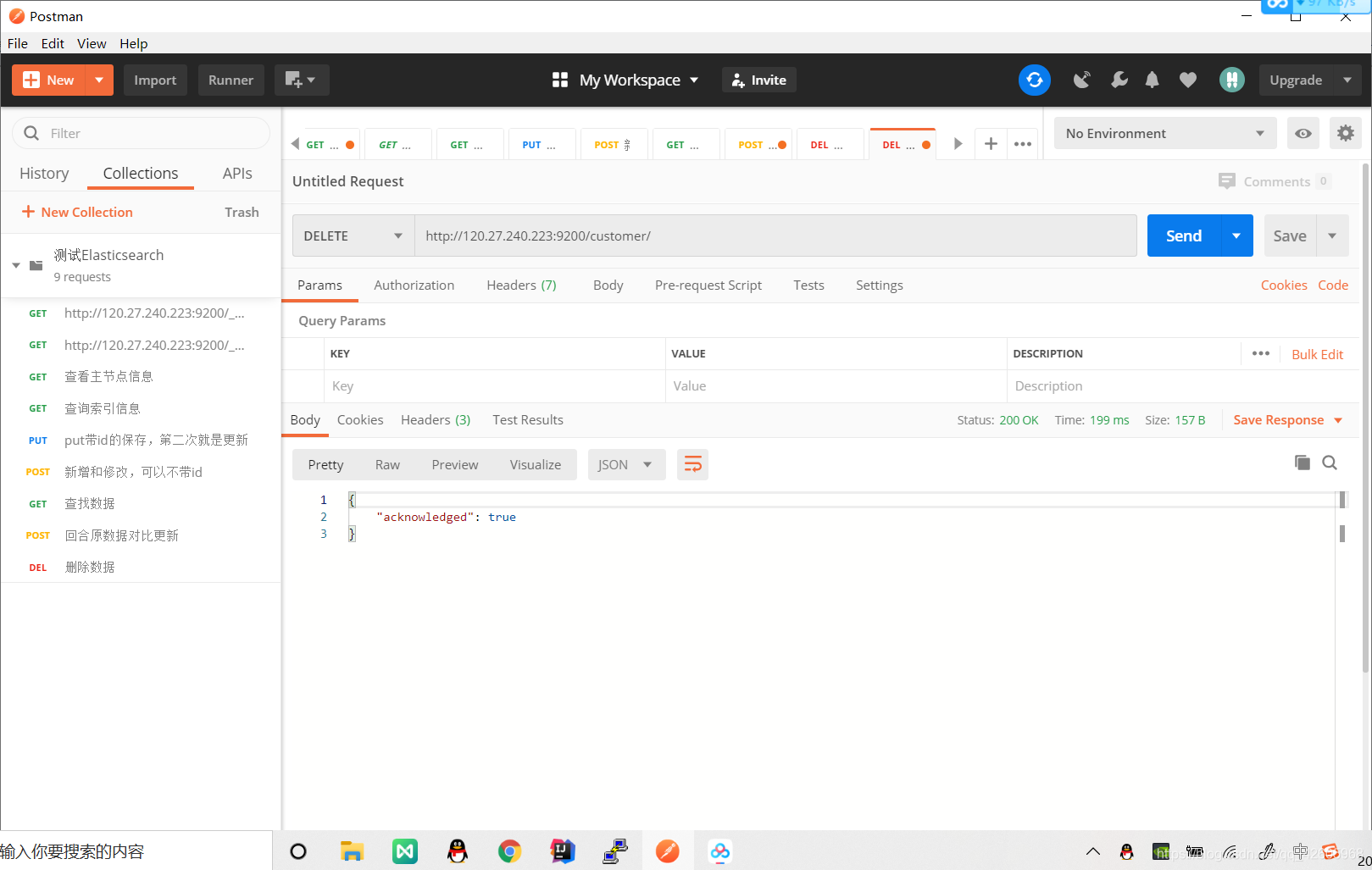Switch response view to Raw
Viewport: 1372px width, 870px height.
387,464
